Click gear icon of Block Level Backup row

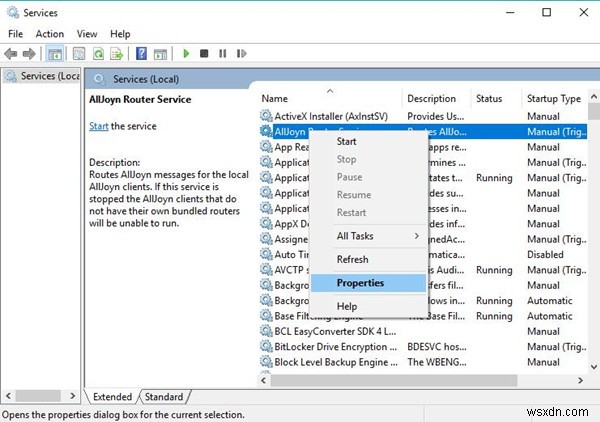click(266, 362)
